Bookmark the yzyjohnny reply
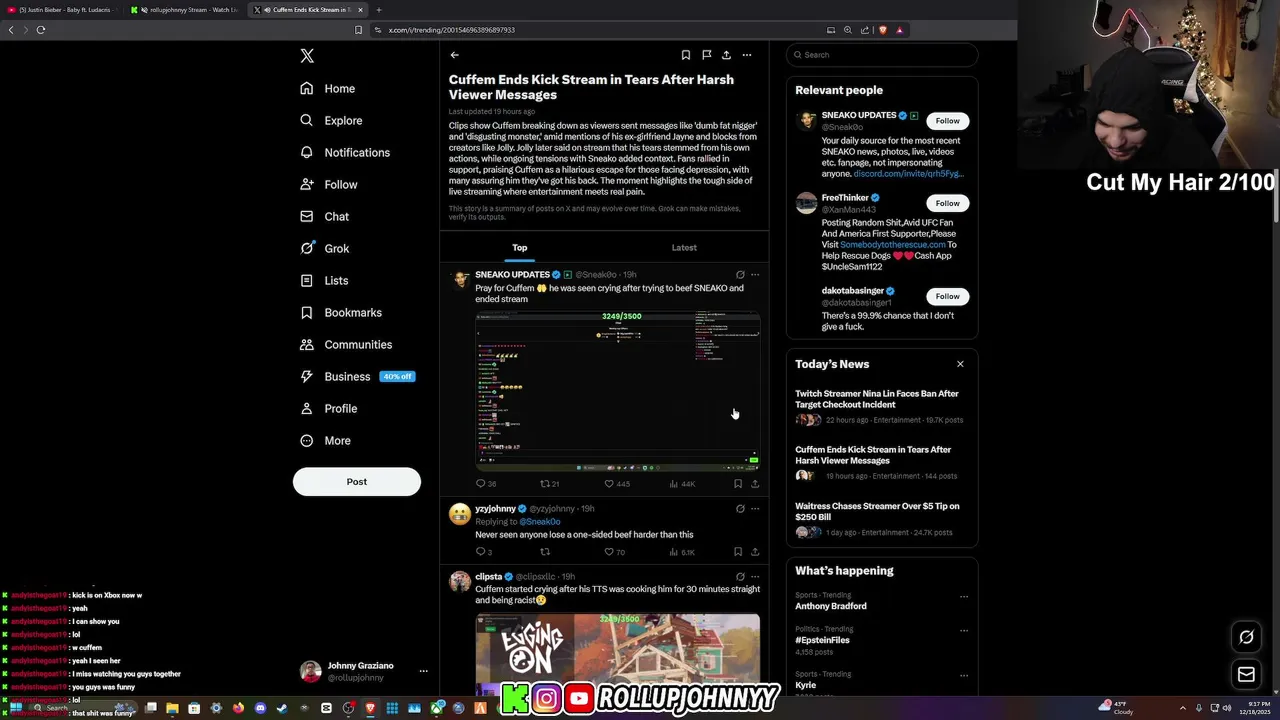 click(738, 551)
